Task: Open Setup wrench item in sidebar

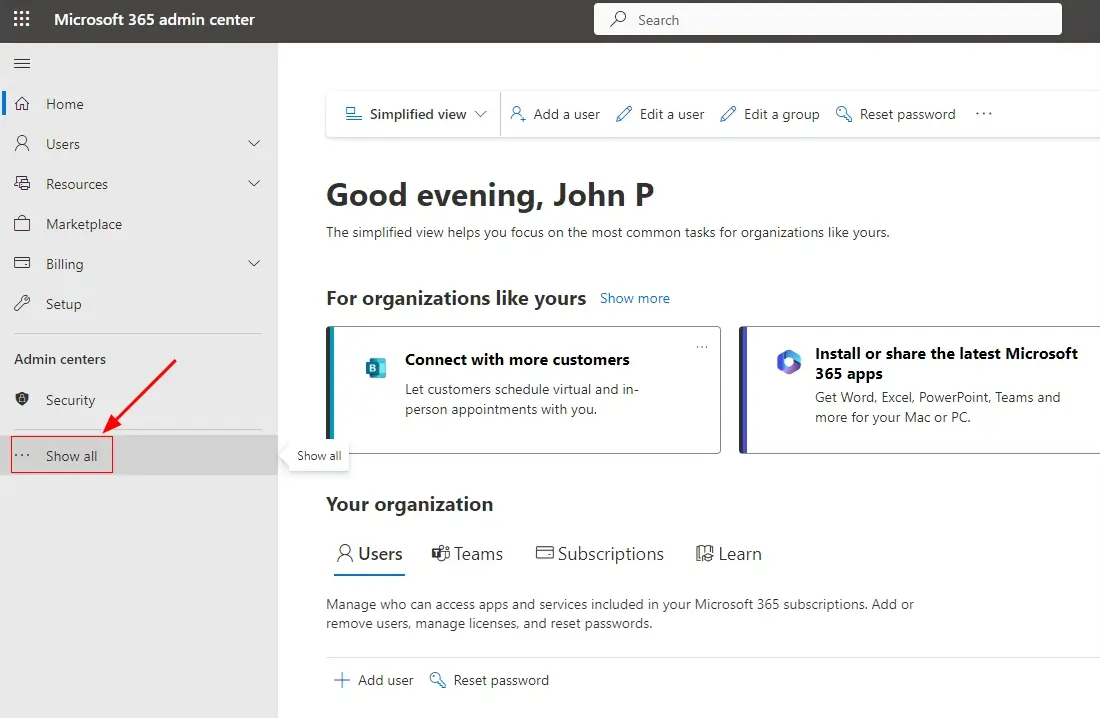Action: (62, 304)
